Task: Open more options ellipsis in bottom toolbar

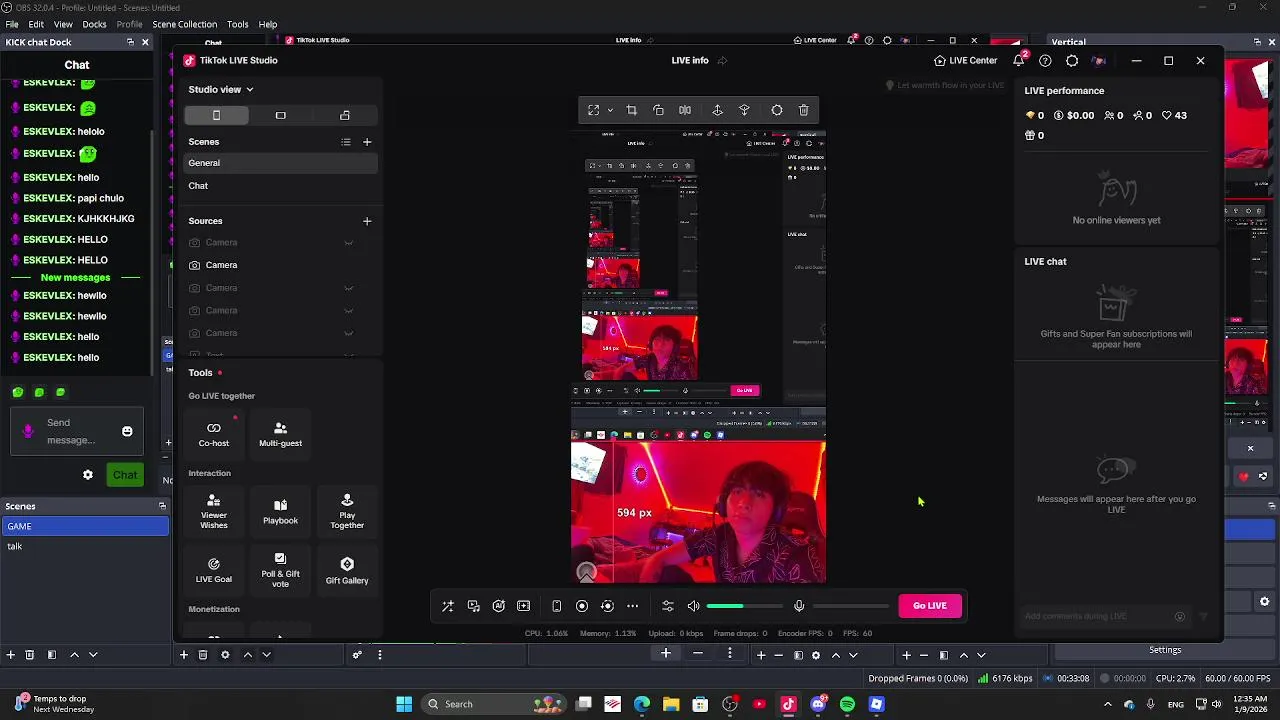Action: (632, 606)
